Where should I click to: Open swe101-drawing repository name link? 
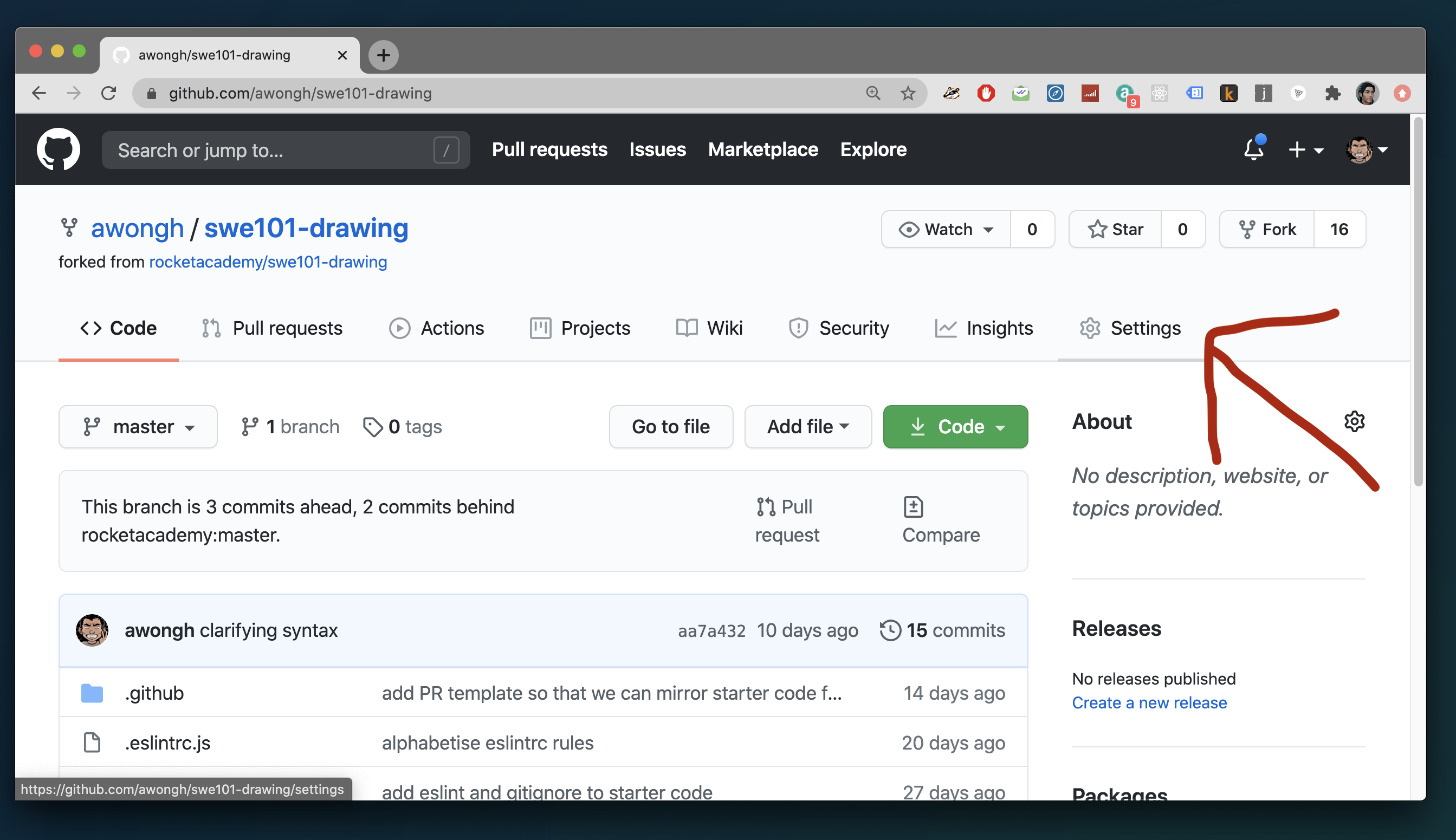pos(307,228)
